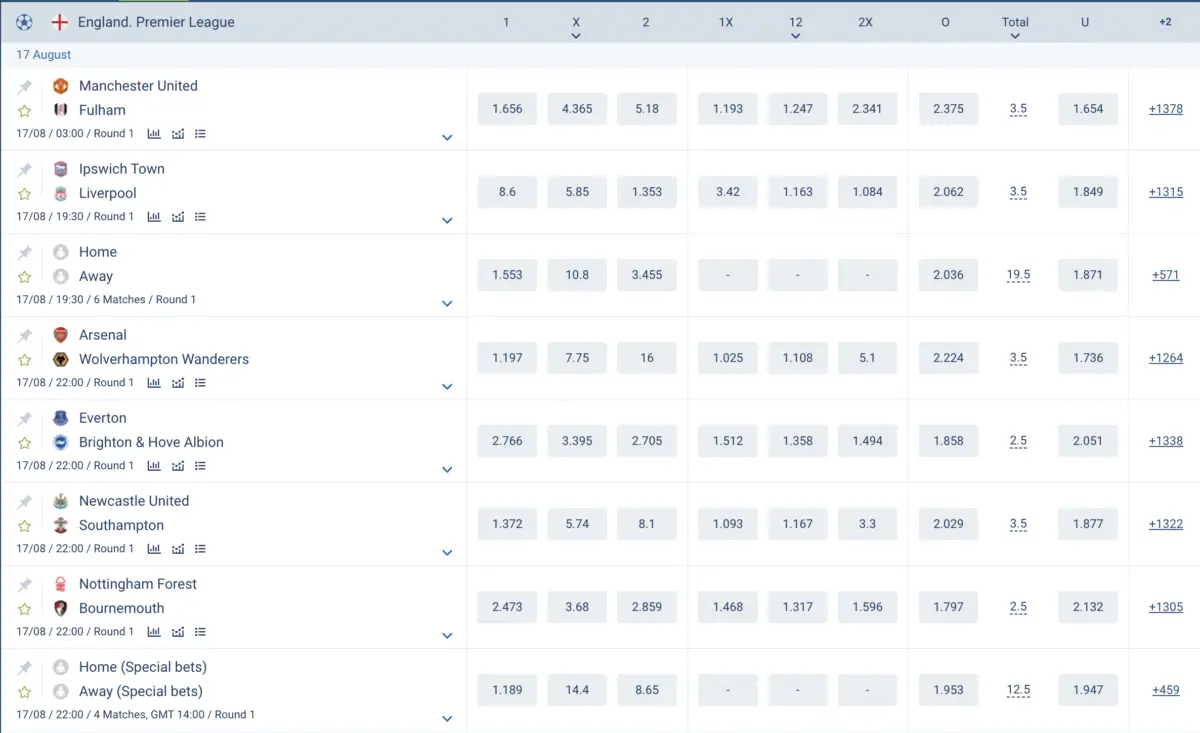Select Liverpool win odds 1.353

(647, 192)
